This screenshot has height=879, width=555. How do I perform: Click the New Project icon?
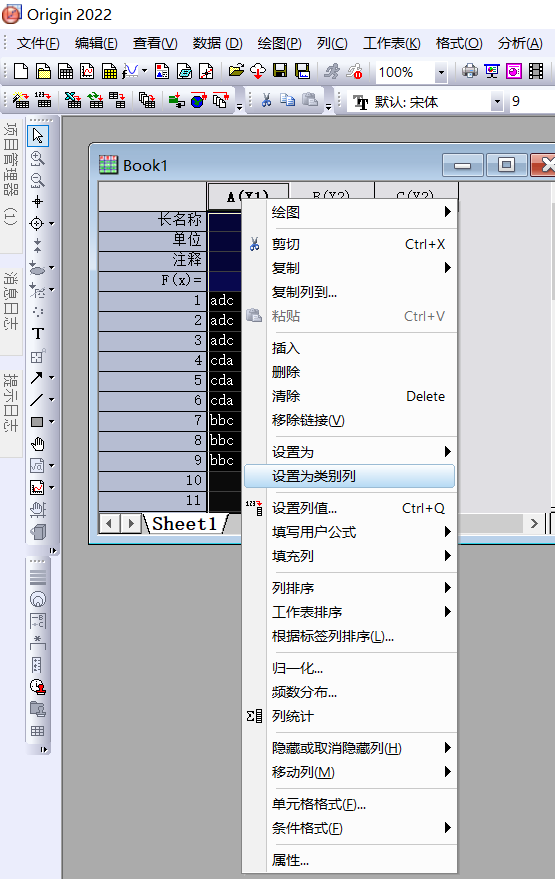click(x=21, y=71)
